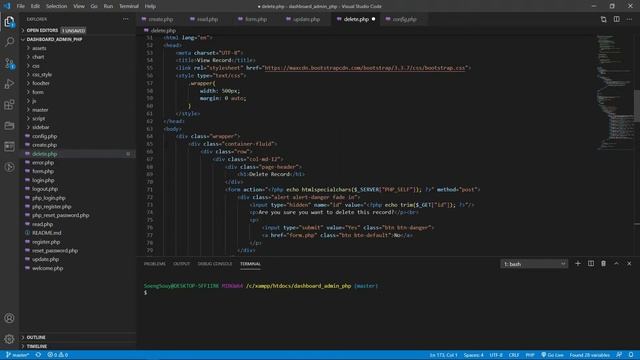640x360 pixels.
Task: Switch to the Debug Console panel tab
Action: (x=215, y=264)
